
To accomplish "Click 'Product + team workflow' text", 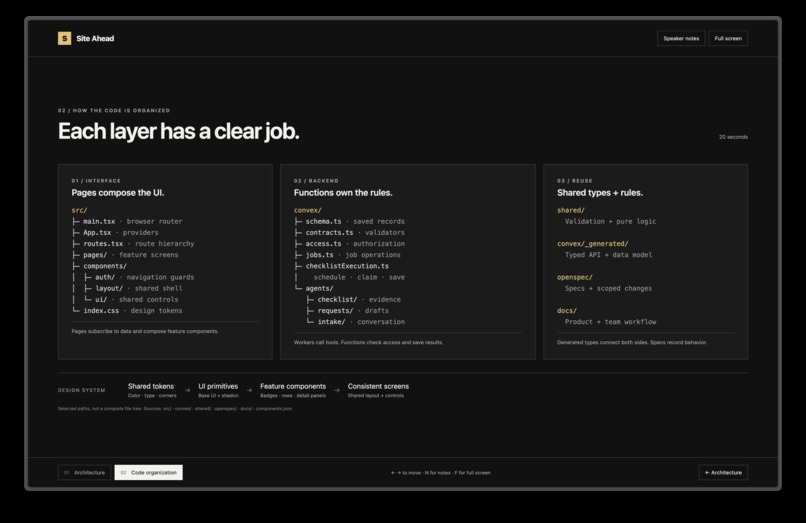I will pyautogui.click(x=610, y=322).
